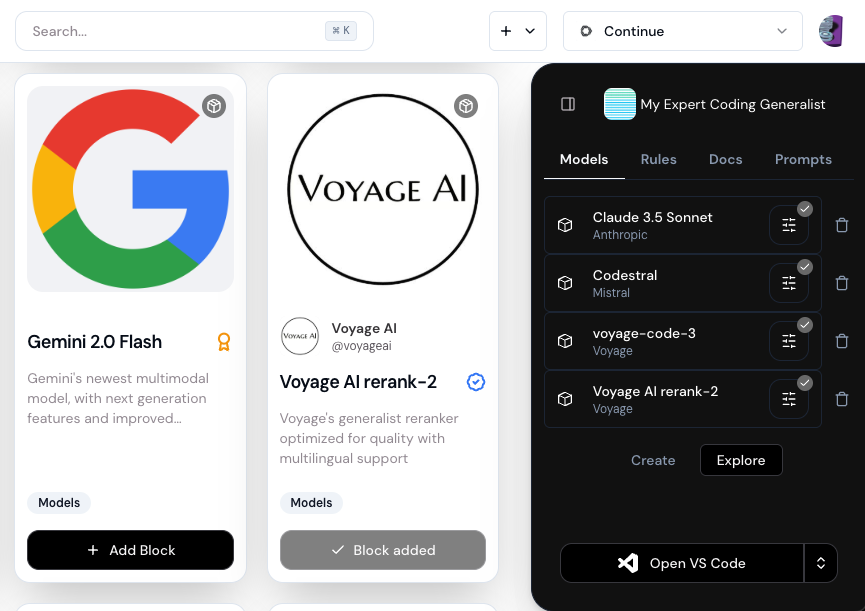Switch to the Prompts tab
The width and height of the screenshot is (865, 611).
[x=803, y=159]
